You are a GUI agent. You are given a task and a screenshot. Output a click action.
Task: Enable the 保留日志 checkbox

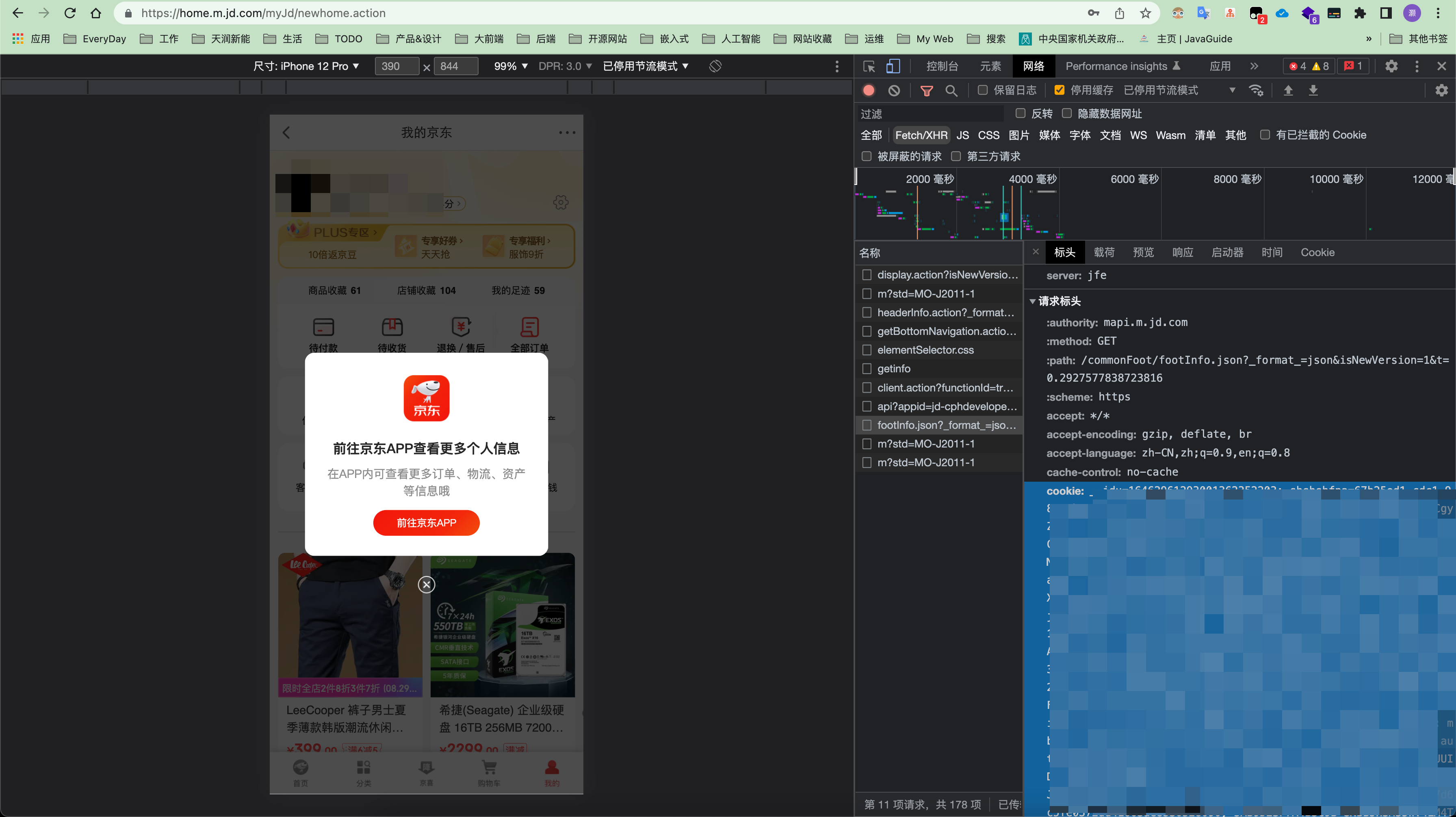(983, 91)
